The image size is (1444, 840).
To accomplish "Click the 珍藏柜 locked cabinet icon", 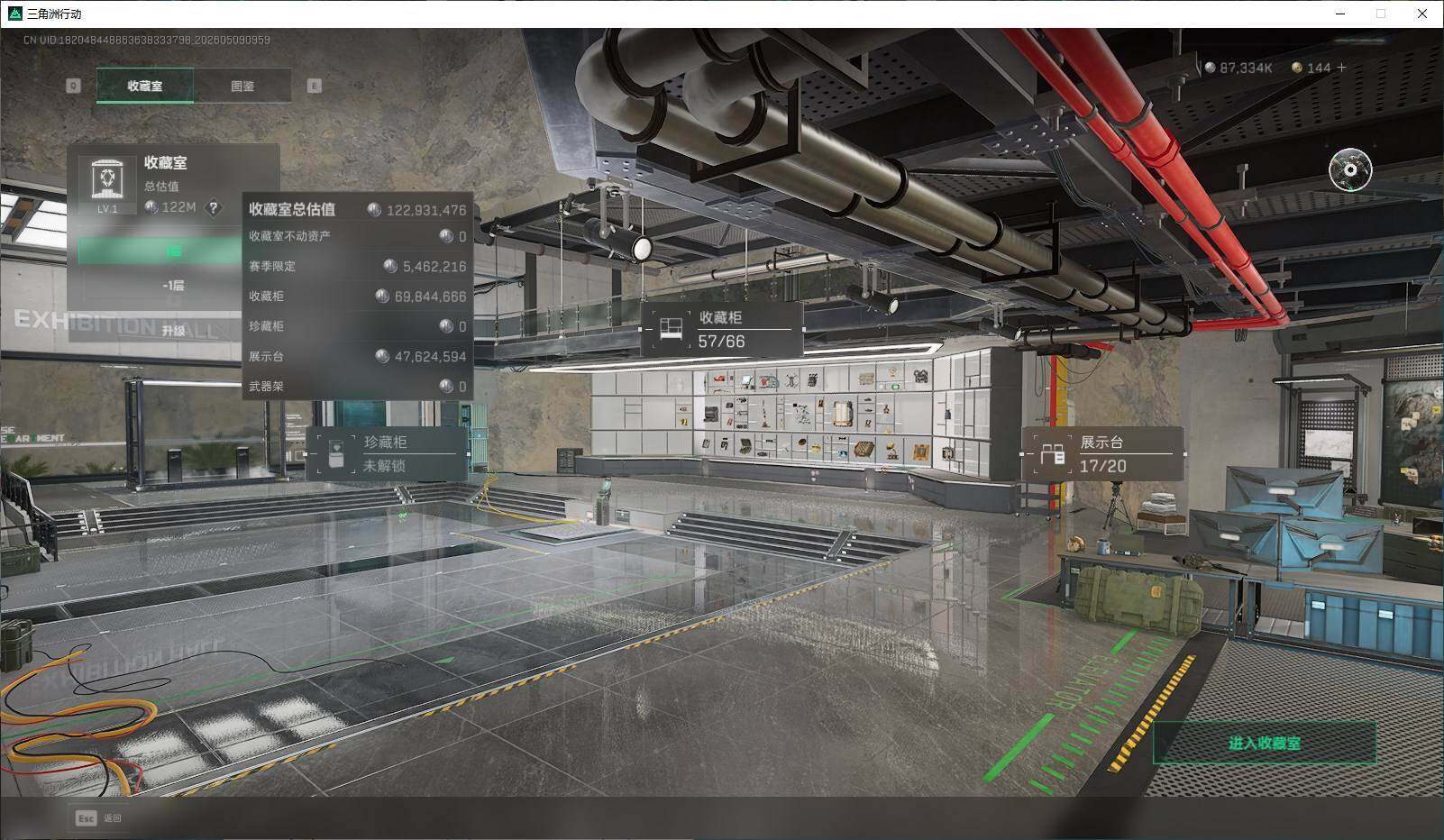I will click(x=336, y=453).
